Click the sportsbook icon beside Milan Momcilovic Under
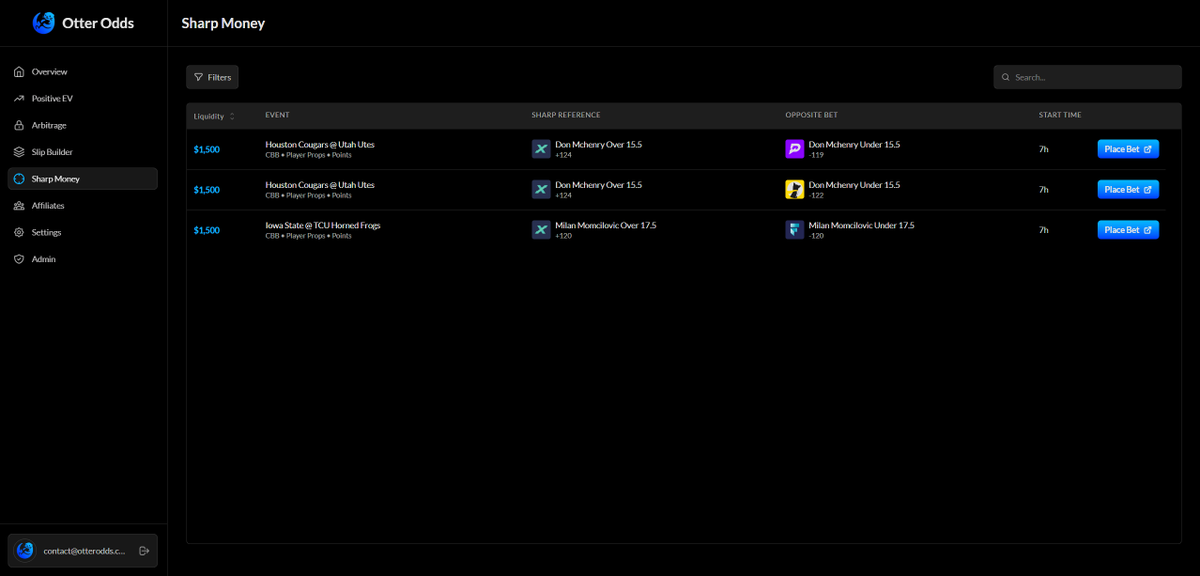Image resolution: width=1200 pixels, height=576 pixels. (x=795, y=230)
